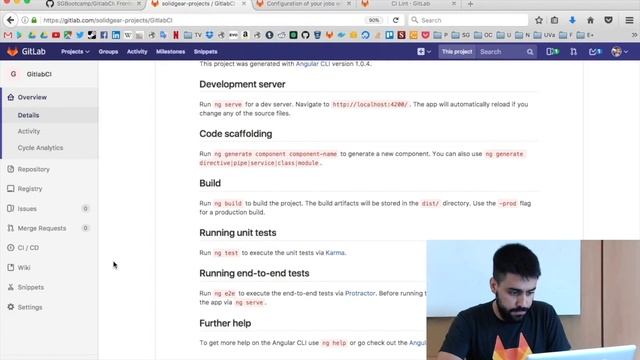Click the Issues sidebar icon
The image size is (640, 360).
pyautogui.click(x=11, y=209)
